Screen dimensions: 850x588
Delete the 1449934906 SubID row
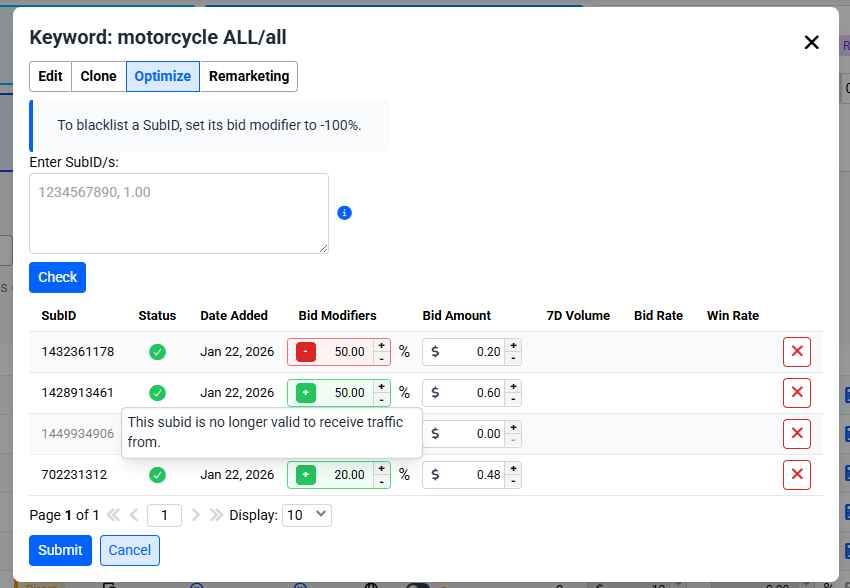coord(796,434)
